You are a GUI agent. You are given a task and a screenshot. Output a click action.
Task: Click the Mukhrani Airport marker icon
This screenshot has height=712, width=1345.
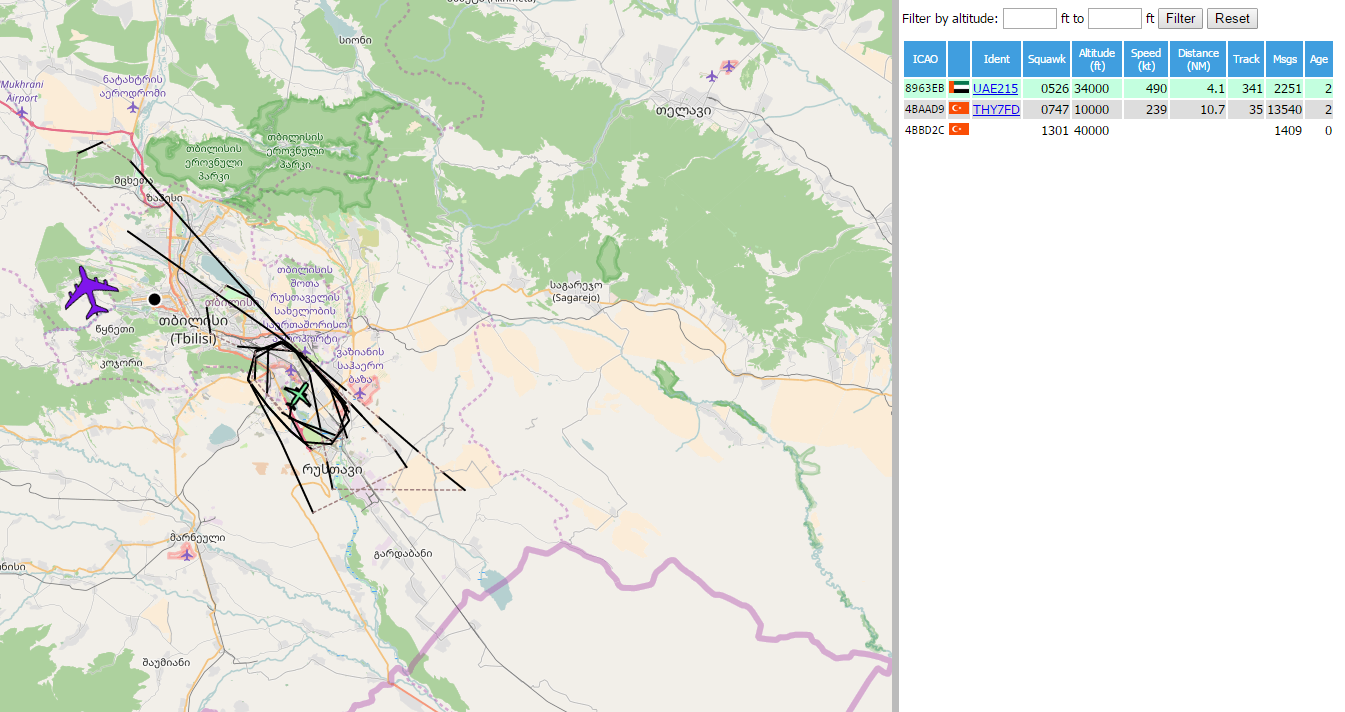[22, 111]
